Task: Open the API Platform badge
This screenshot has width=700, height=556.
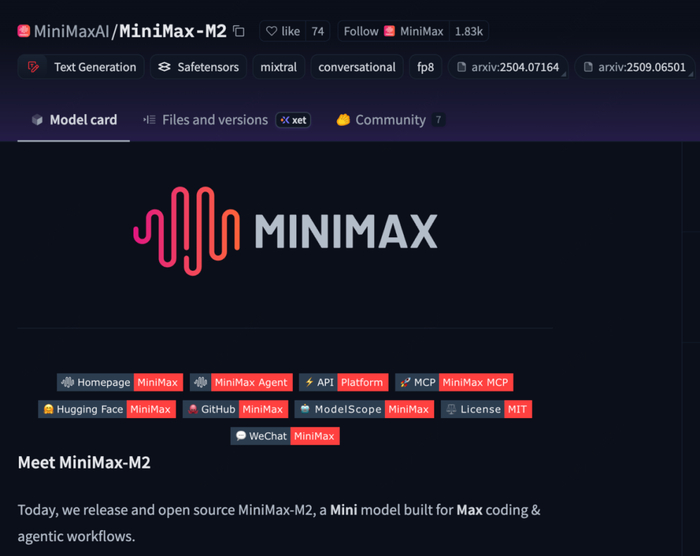Action: coord(344,382)
